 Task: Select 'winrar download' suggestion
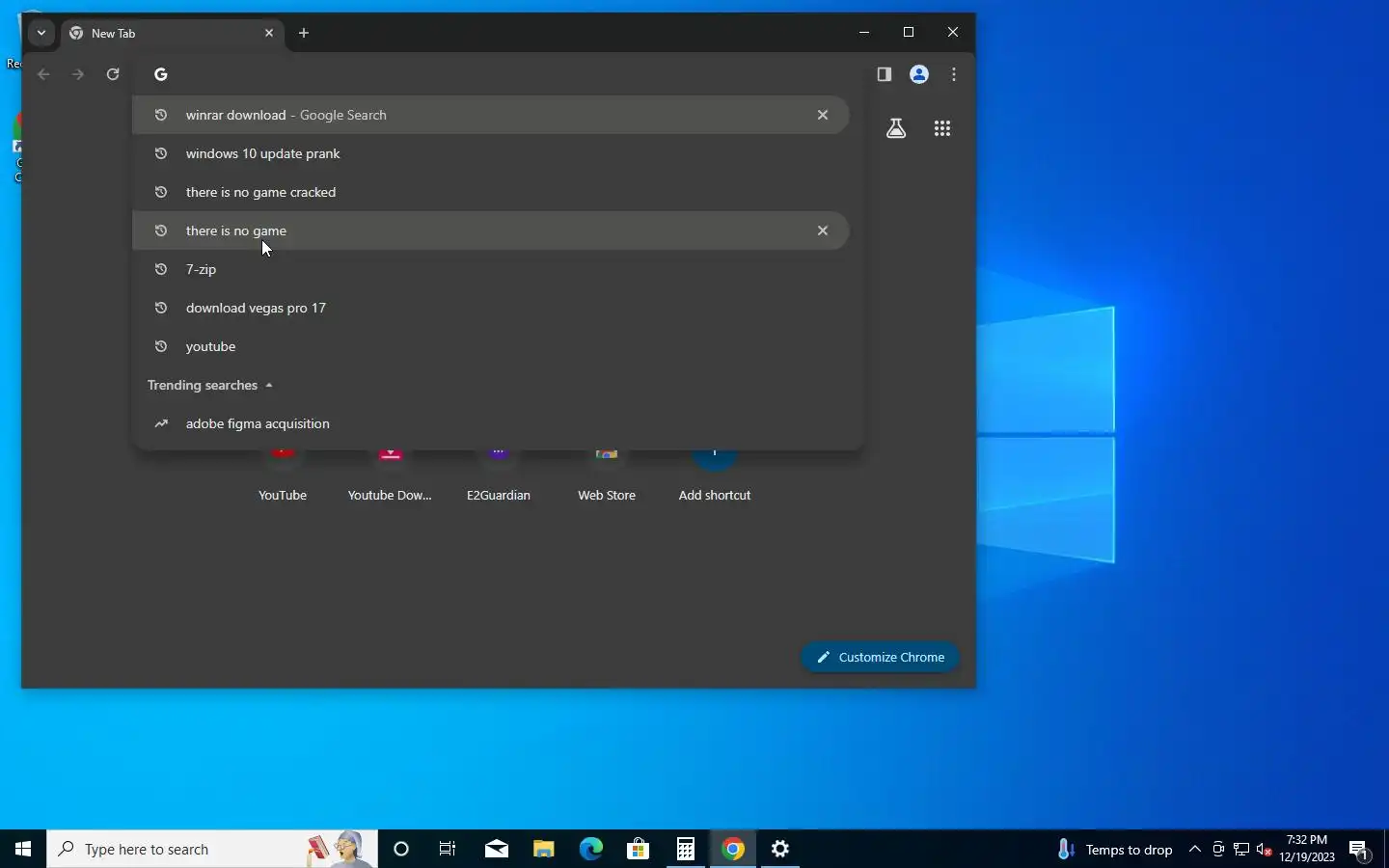490,115
